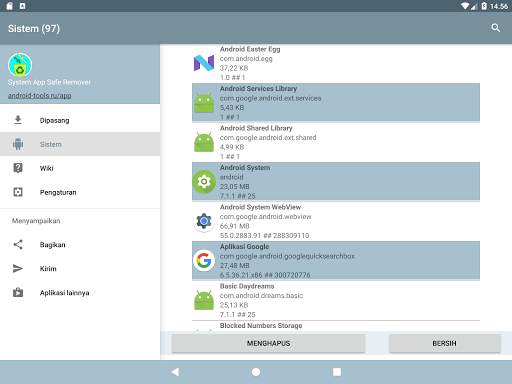Viewport: 512px width, 384px height.
Task: Tap the 14:56 clock
Action: (x=499, y=6)
